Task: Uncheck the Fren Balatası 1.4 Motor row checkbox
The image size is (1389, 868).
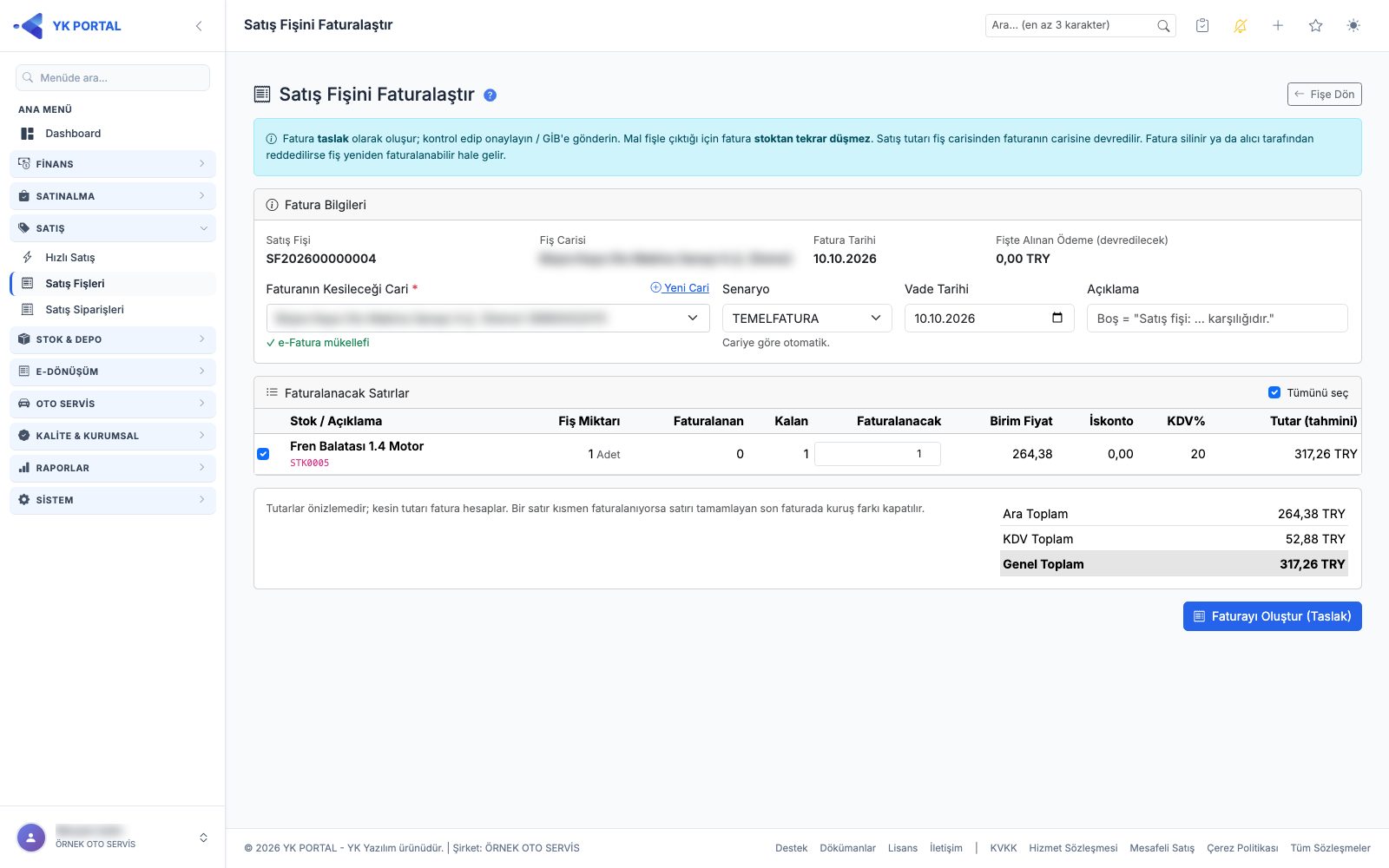Action: [x=263, y=454]
